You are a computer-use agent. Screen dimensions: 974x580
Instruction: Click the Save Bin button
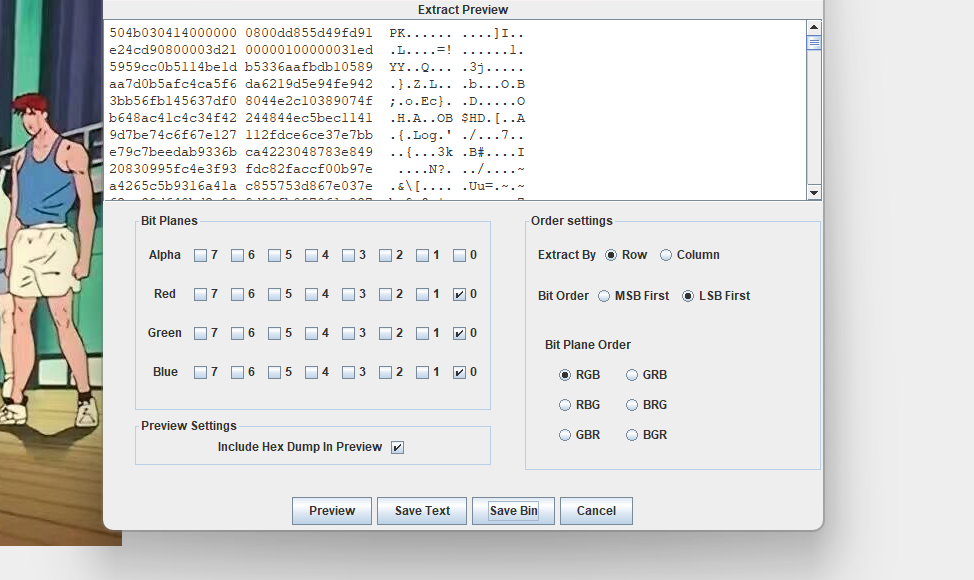(513, 511)
